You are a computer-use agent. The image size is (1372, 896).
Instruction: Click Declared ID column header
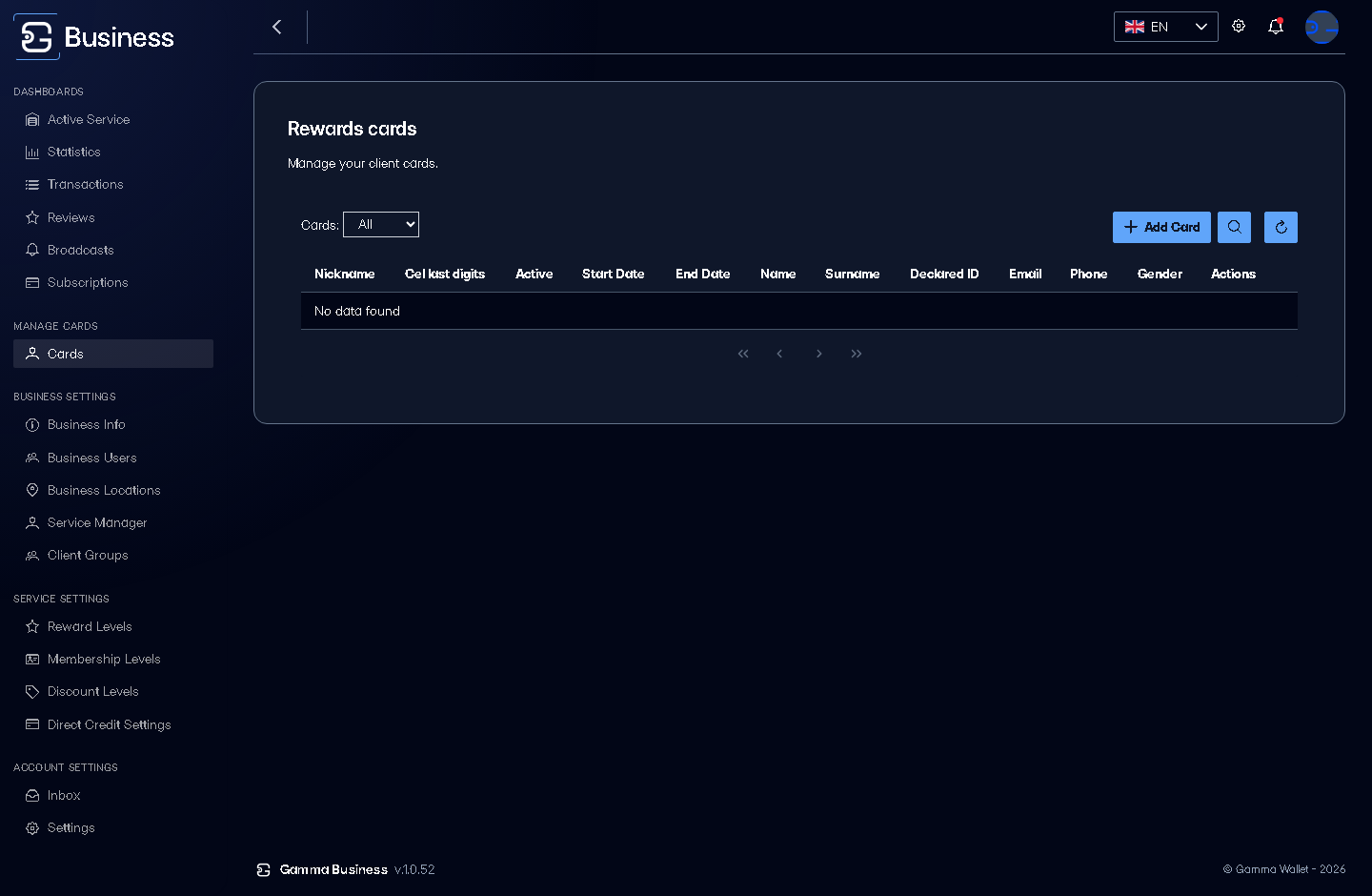click(944, 274)
